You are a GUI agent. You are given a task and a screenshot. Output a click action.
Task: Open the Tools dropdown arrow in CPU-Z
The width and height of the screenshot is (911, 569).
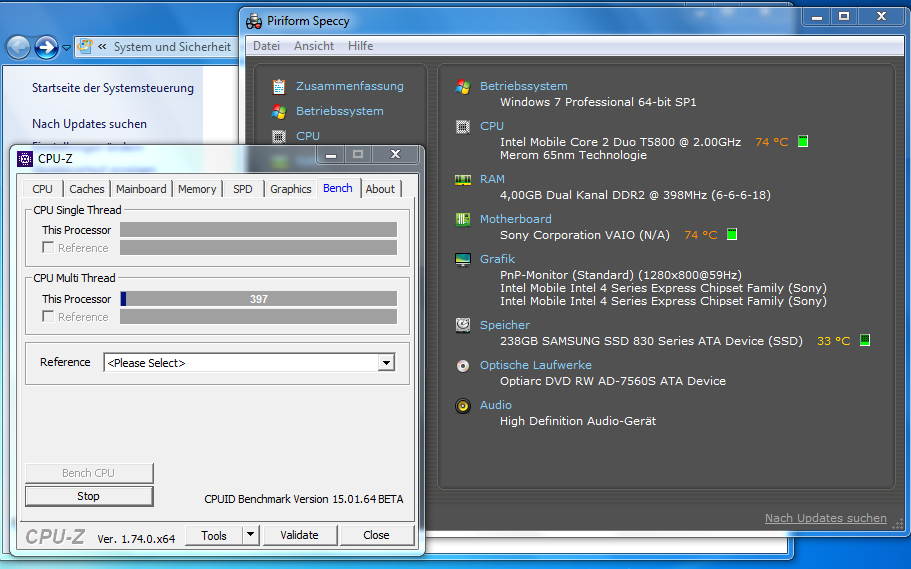point(250,535)
